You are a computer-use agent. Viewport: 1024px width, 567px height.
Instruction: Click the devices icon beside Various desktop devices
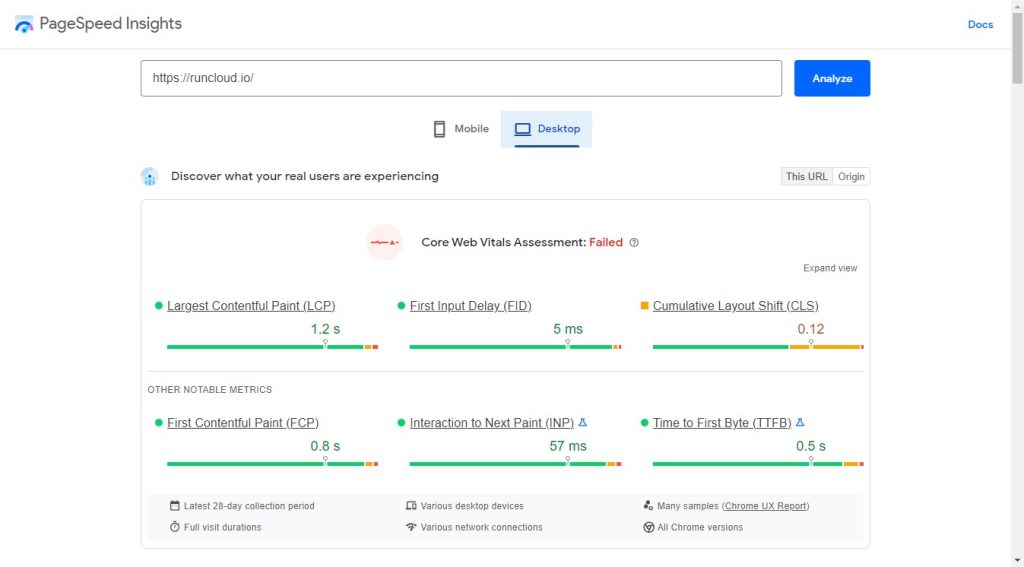[411, 506]
